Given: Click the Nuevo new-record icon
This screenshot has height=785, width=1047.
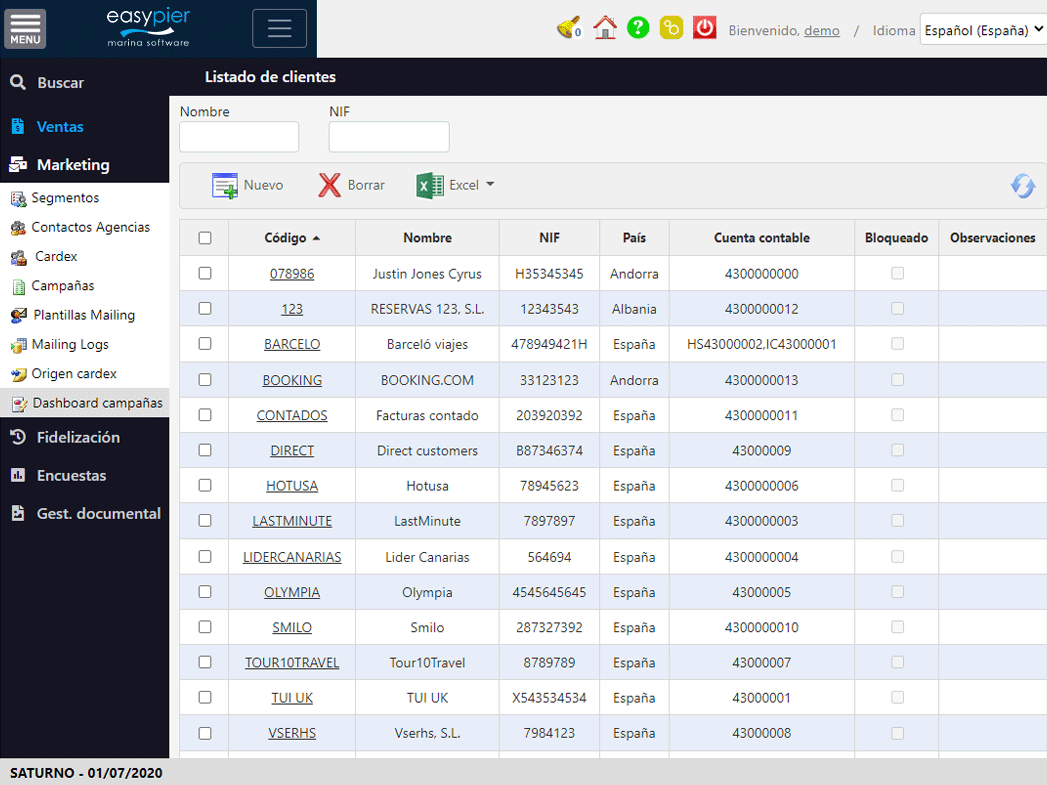Looking at the screenshot, I should 224,186.
